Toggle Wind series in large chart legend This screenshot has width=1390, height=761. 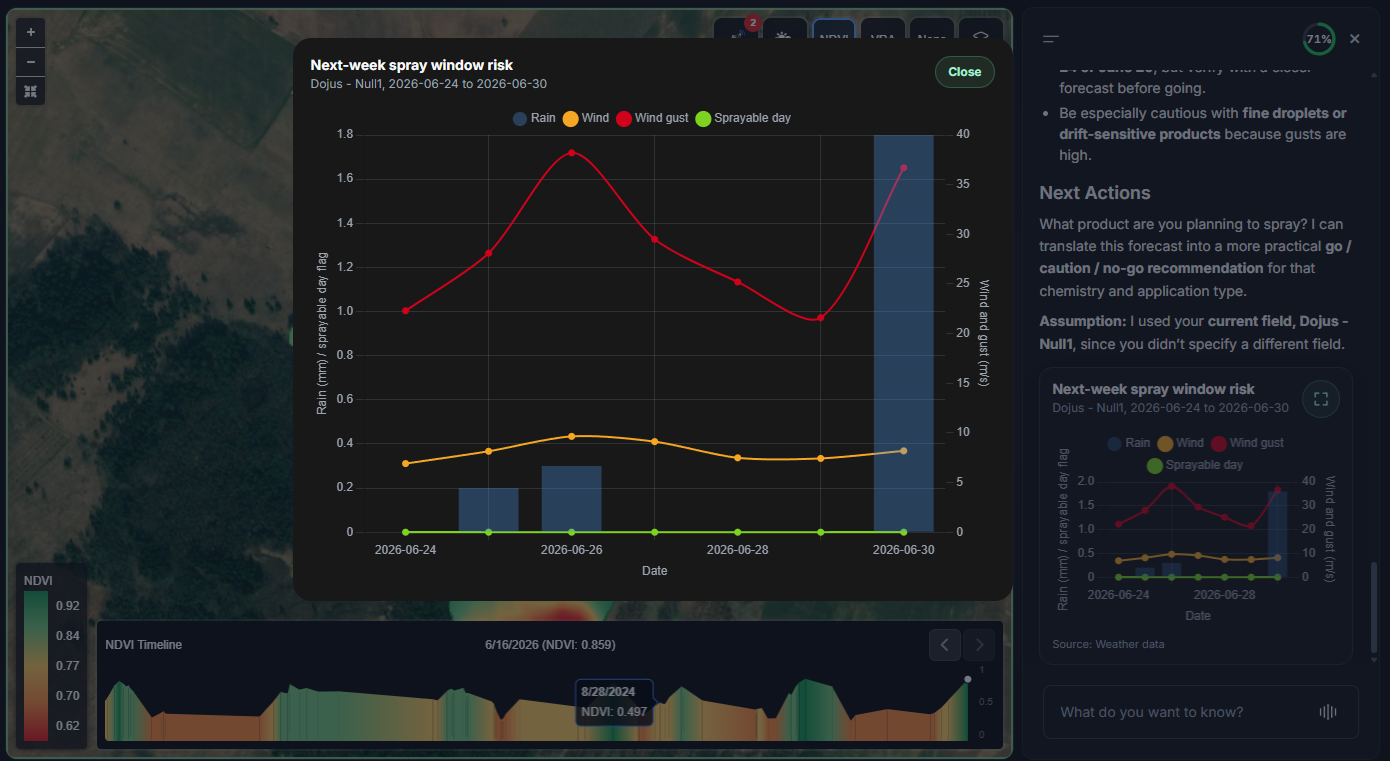pyautogui.click(x=586, y=118)
